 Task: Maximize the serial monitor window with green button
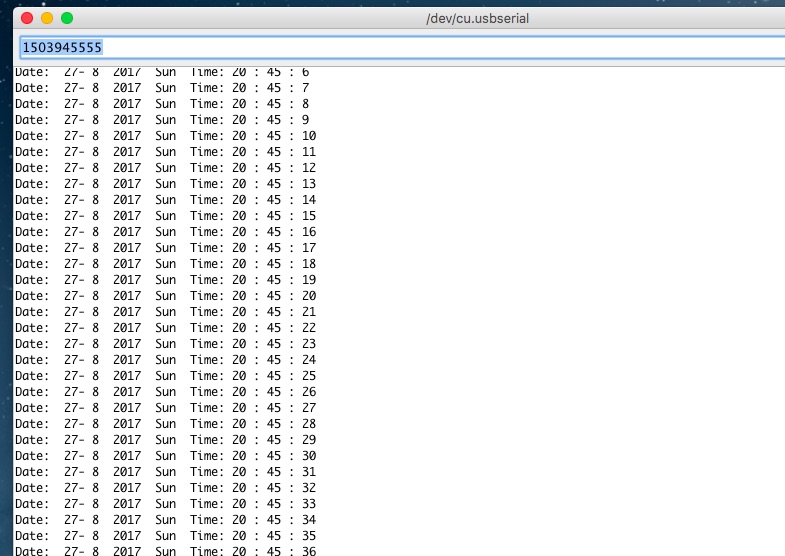(x=67, y=19)
